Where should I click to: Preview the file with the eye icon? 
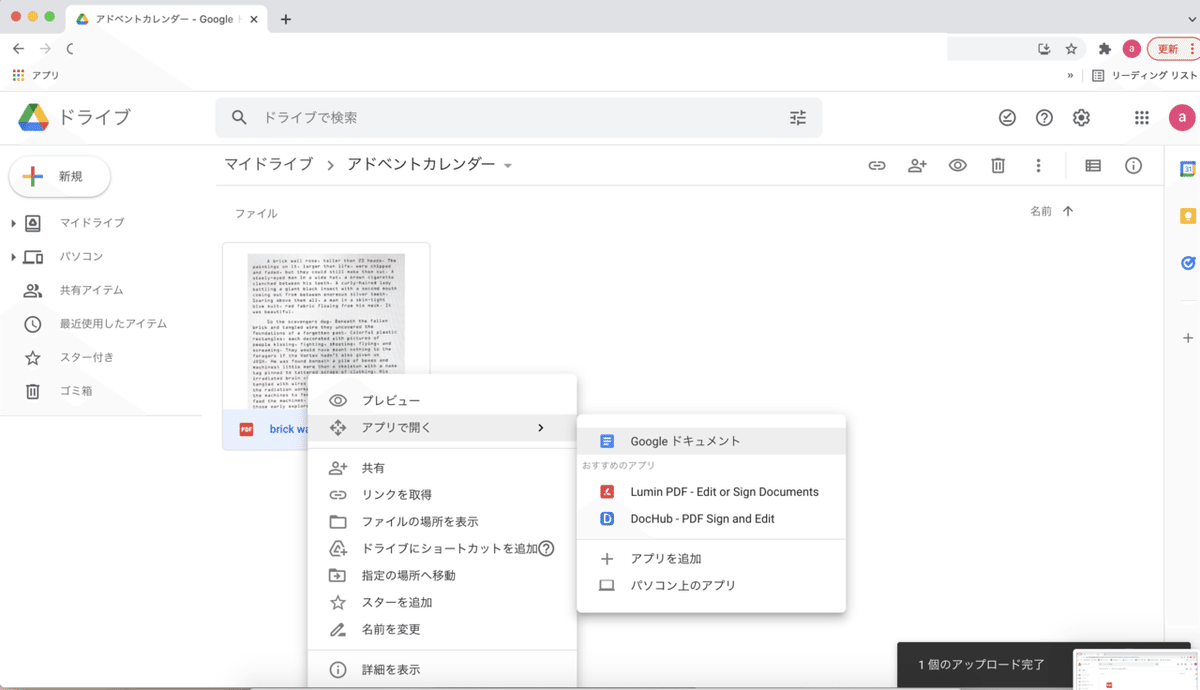click(x=957, y=166)
